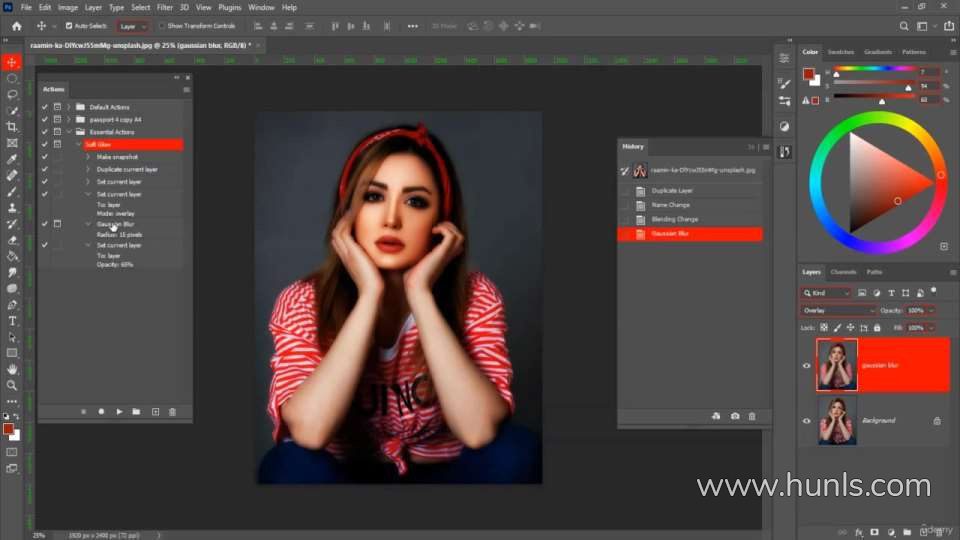Open the Filter menu
The height and width of the screenshot is (540, 960).
(165, 7)
